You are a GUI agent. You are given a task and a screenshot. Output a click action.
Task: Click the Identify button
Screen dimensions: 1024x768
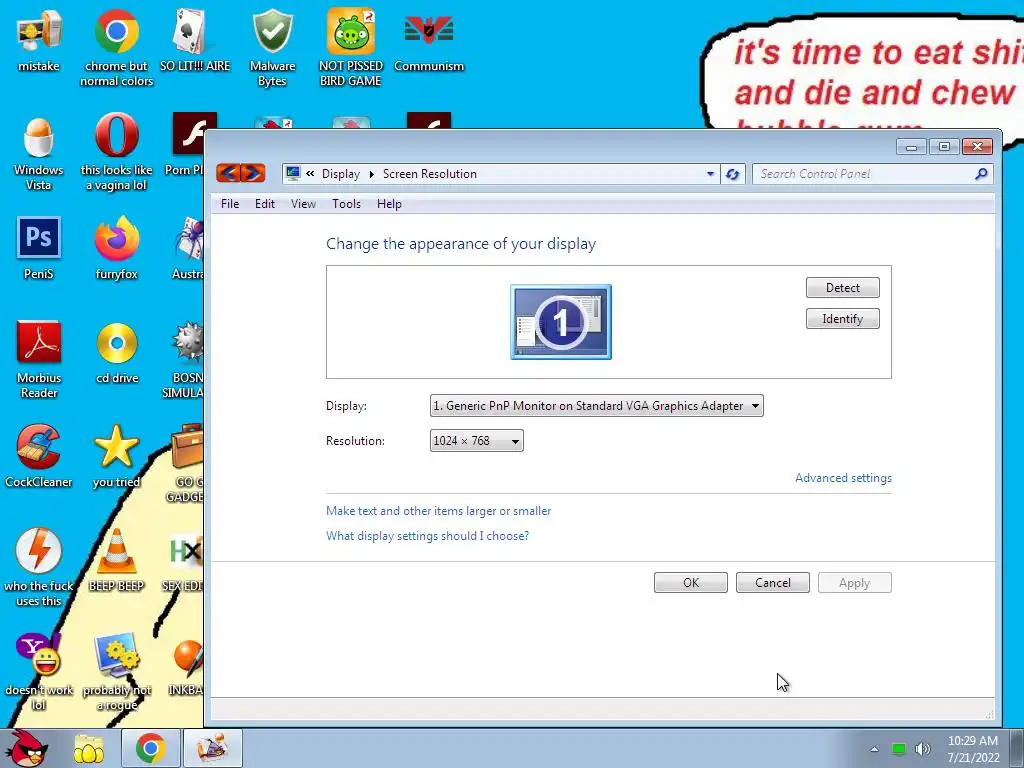click(842, 319)
